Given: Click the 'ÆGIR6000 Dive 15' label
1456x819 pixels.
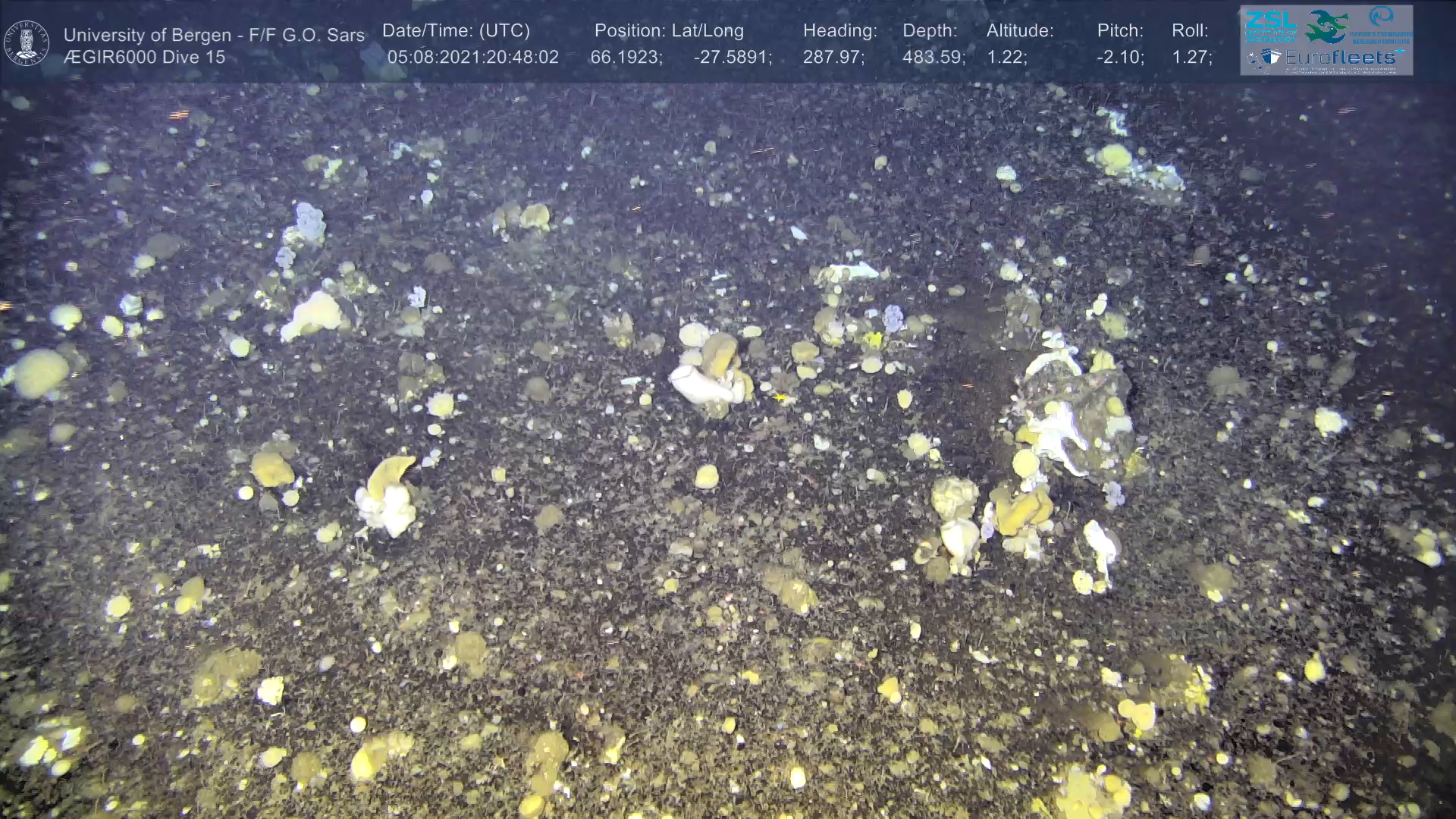Looking at the screenshot, I should coord(144,57).
